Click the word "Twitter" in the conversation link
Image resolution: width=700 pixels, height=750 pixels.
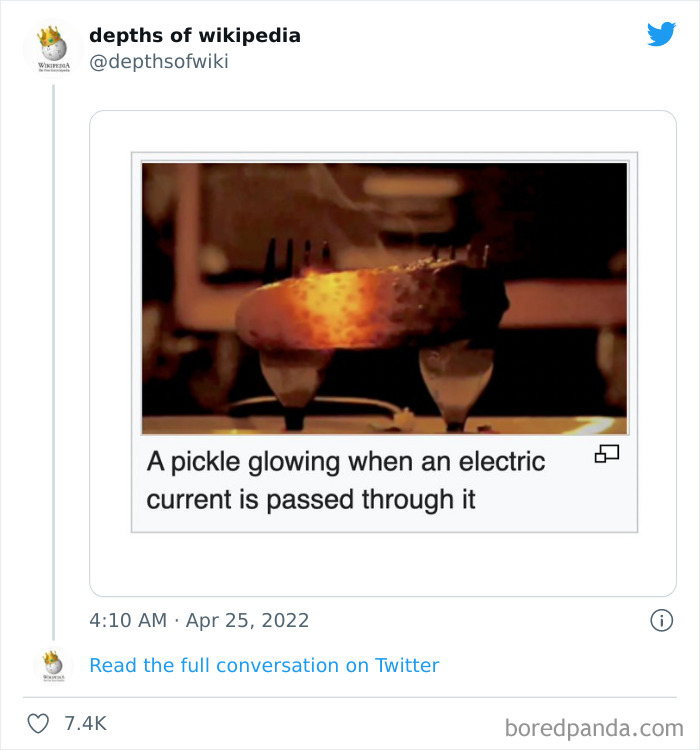pyautogui.click(x=406, y=665)
